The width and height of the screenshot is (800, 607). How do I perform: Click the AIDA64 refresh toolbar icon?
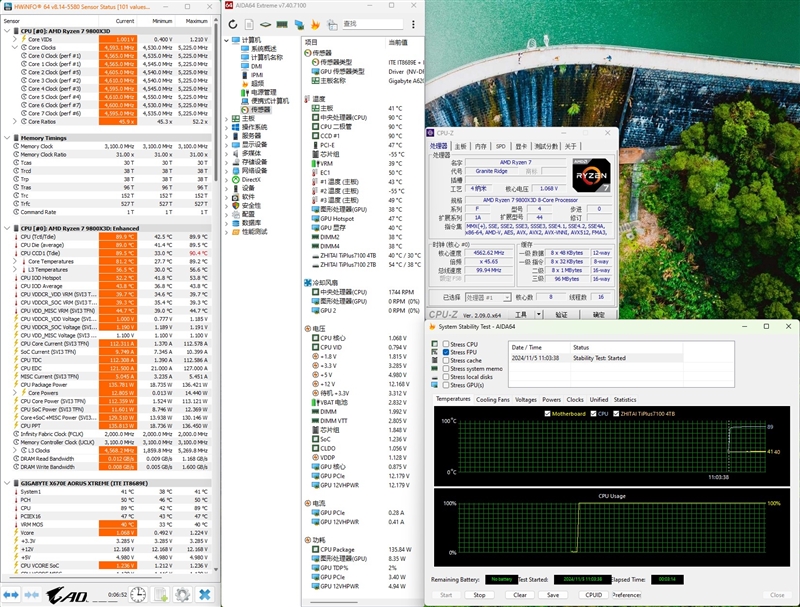(x=233, y=24)
